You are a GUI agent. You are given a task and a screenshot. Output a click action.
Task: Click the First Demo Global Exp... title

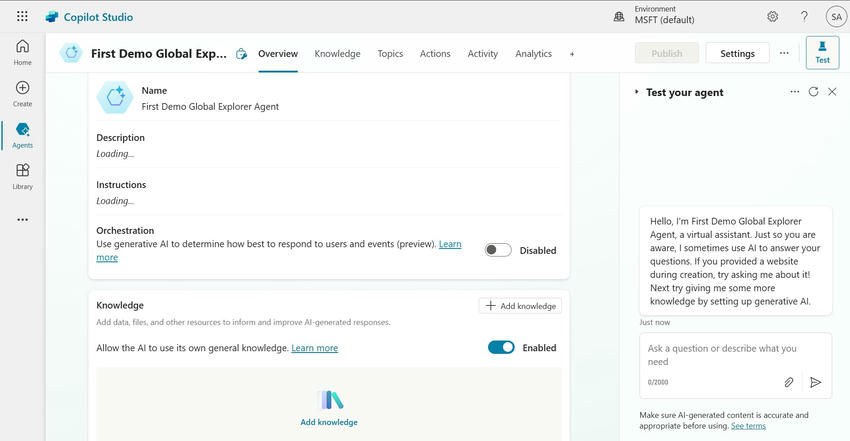159,53
